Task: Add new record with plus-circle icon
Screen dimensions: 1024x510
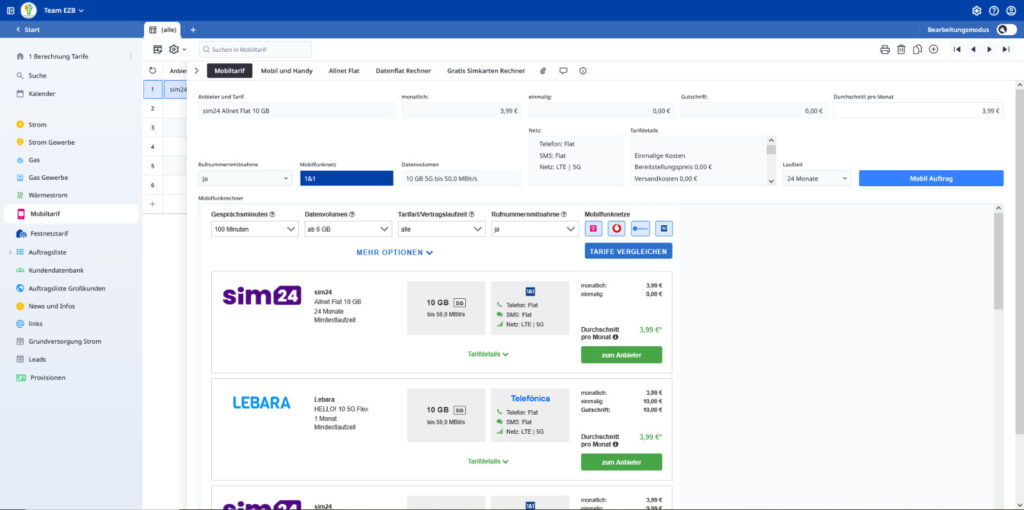Action: pyautogui.click(x=934, y=50)
